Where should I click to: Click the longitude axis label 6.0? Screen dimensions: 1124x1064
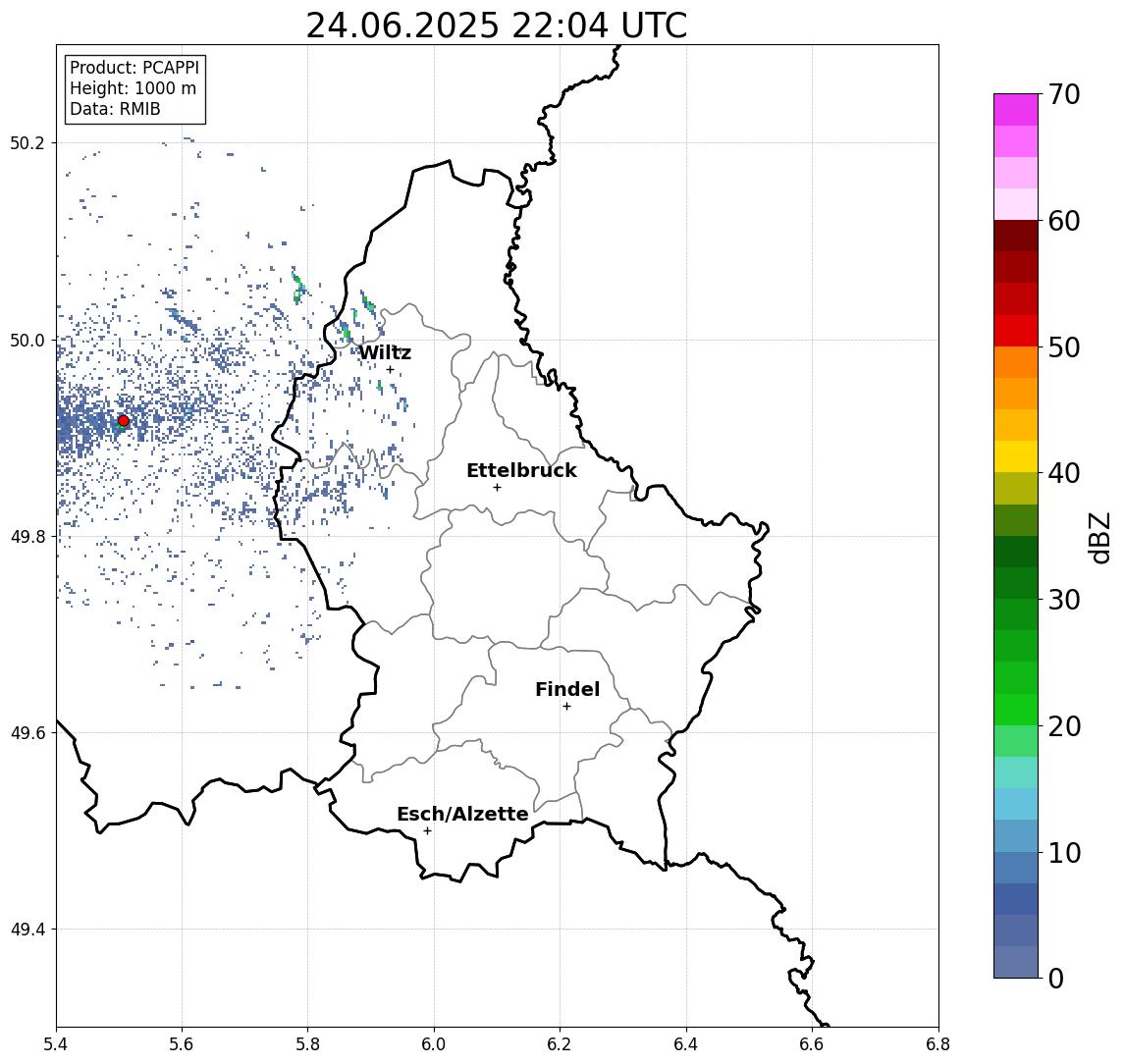coord(434,1044)
